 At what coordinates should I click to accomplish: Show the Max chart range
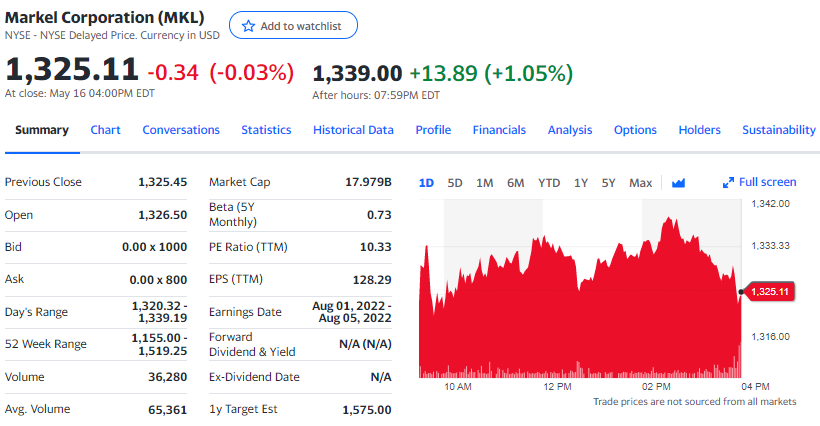tap(640, 183)
